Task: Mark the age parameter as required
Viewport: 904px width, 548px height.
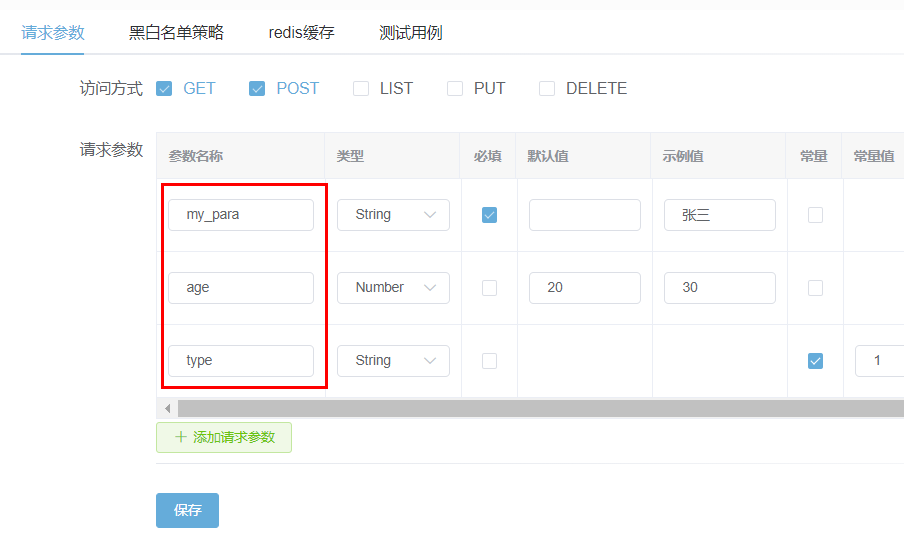Action: (489, 288)
